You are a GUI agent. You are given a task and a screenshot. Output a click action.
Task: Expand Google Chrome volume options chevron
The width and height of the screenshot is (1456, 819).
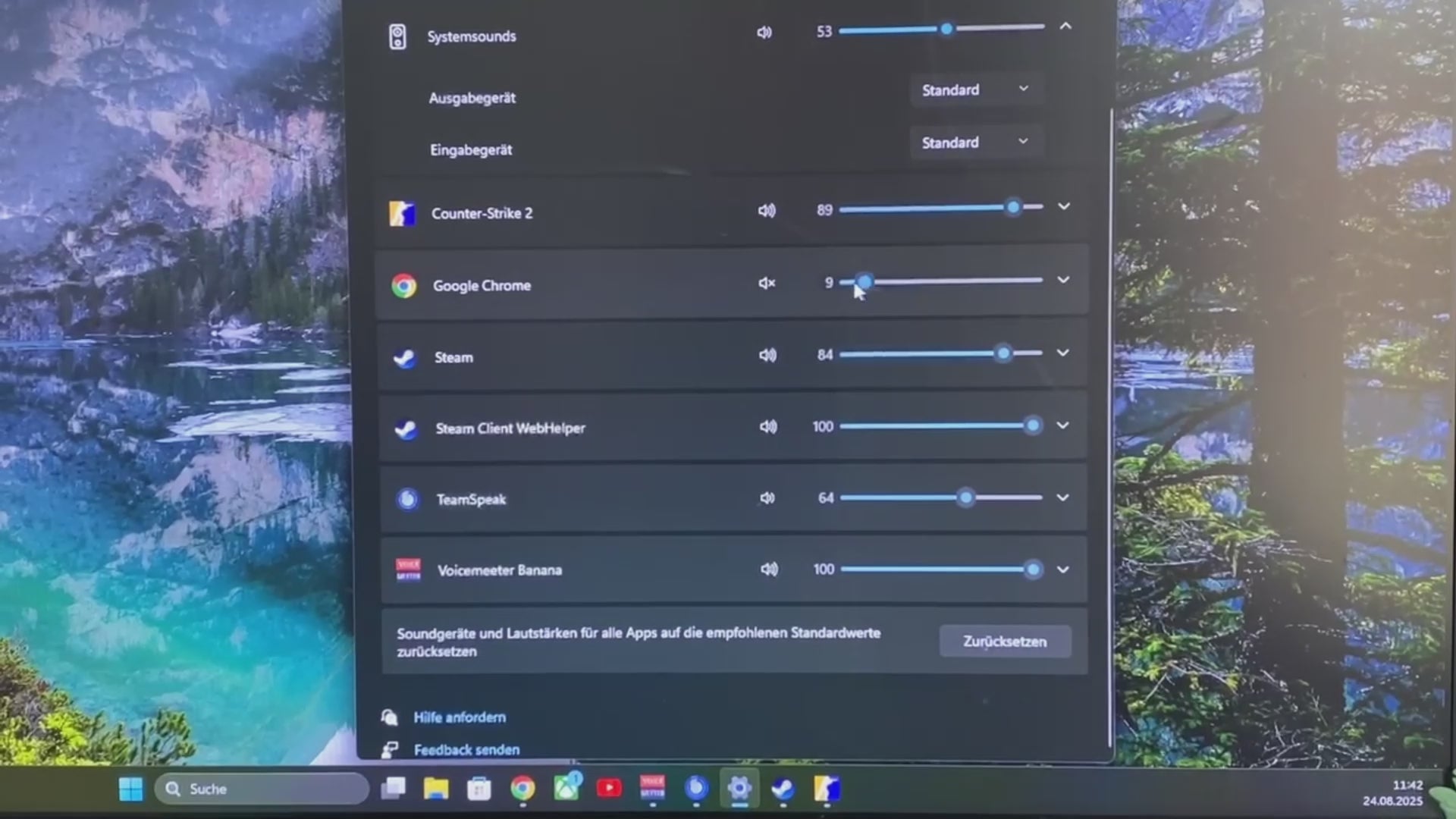coord(1063,280)
